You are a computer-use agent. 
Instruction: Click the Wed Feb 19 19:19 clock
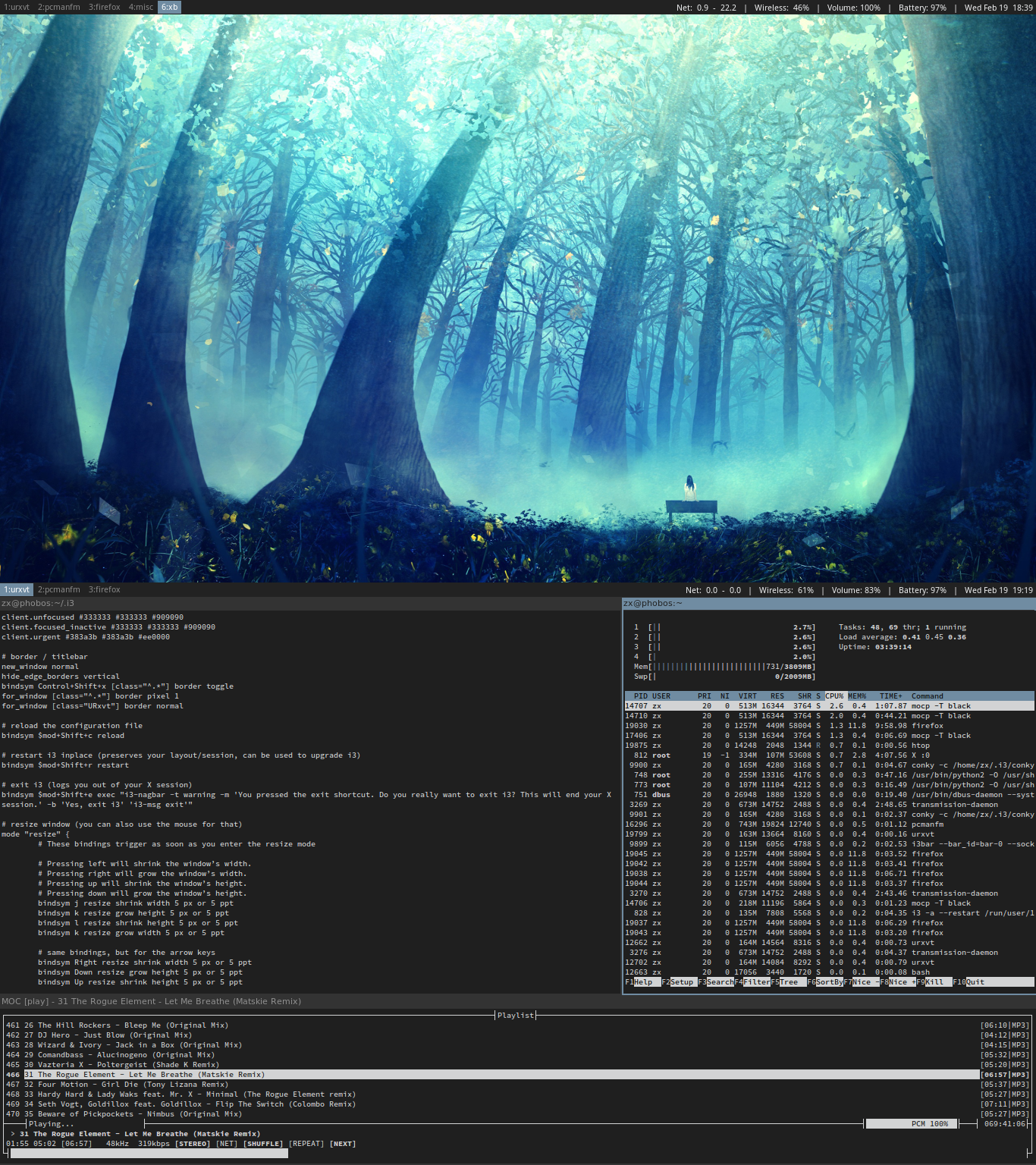tap(998, 590)
